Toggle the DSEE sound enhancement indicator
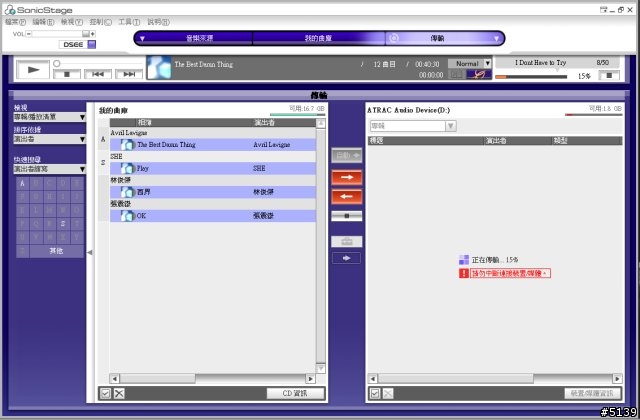This screenshot has width=640, height=420. [x=92, y=44]
